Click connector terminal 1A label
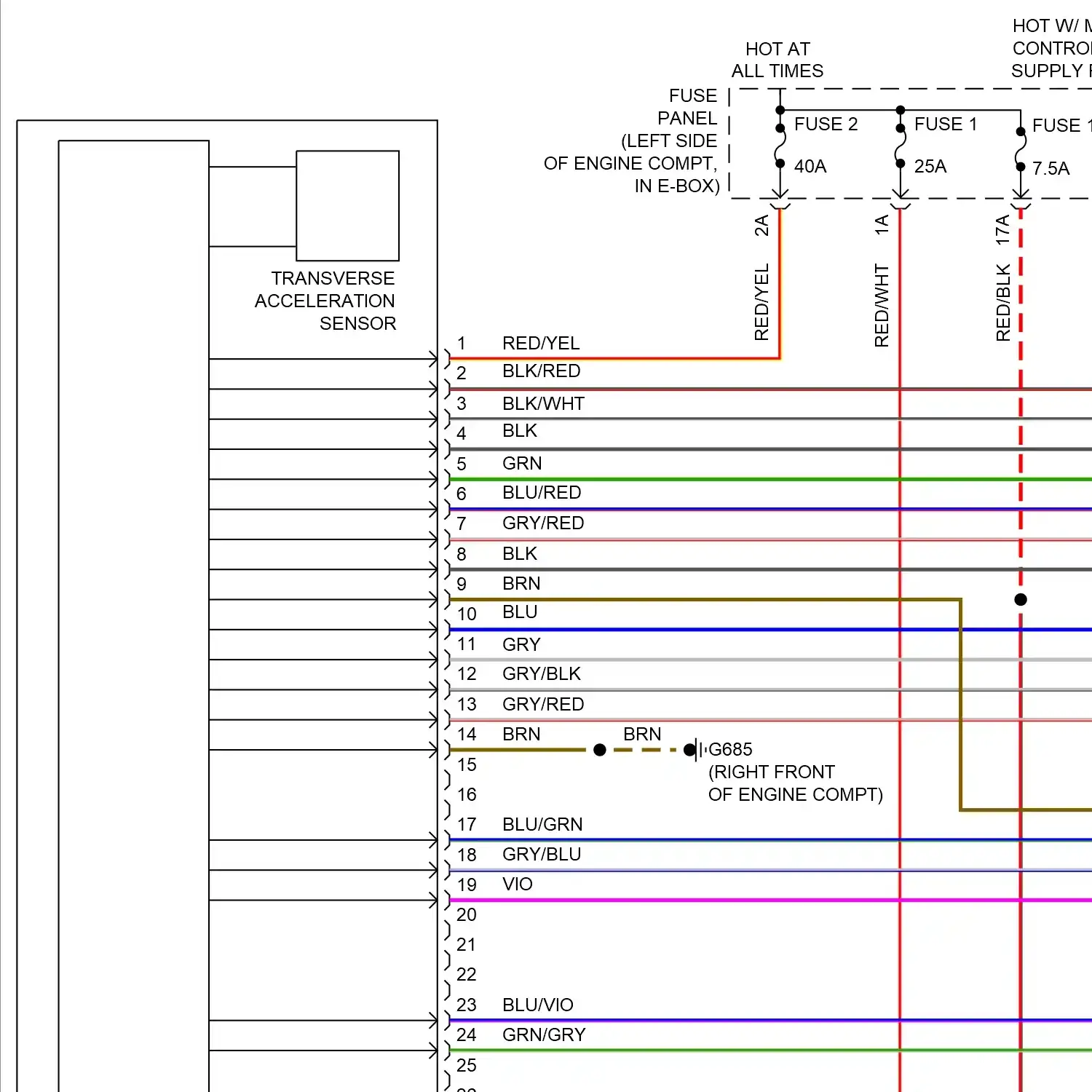Viewport: 1092px width, 1092px height. tap(882, 225)
